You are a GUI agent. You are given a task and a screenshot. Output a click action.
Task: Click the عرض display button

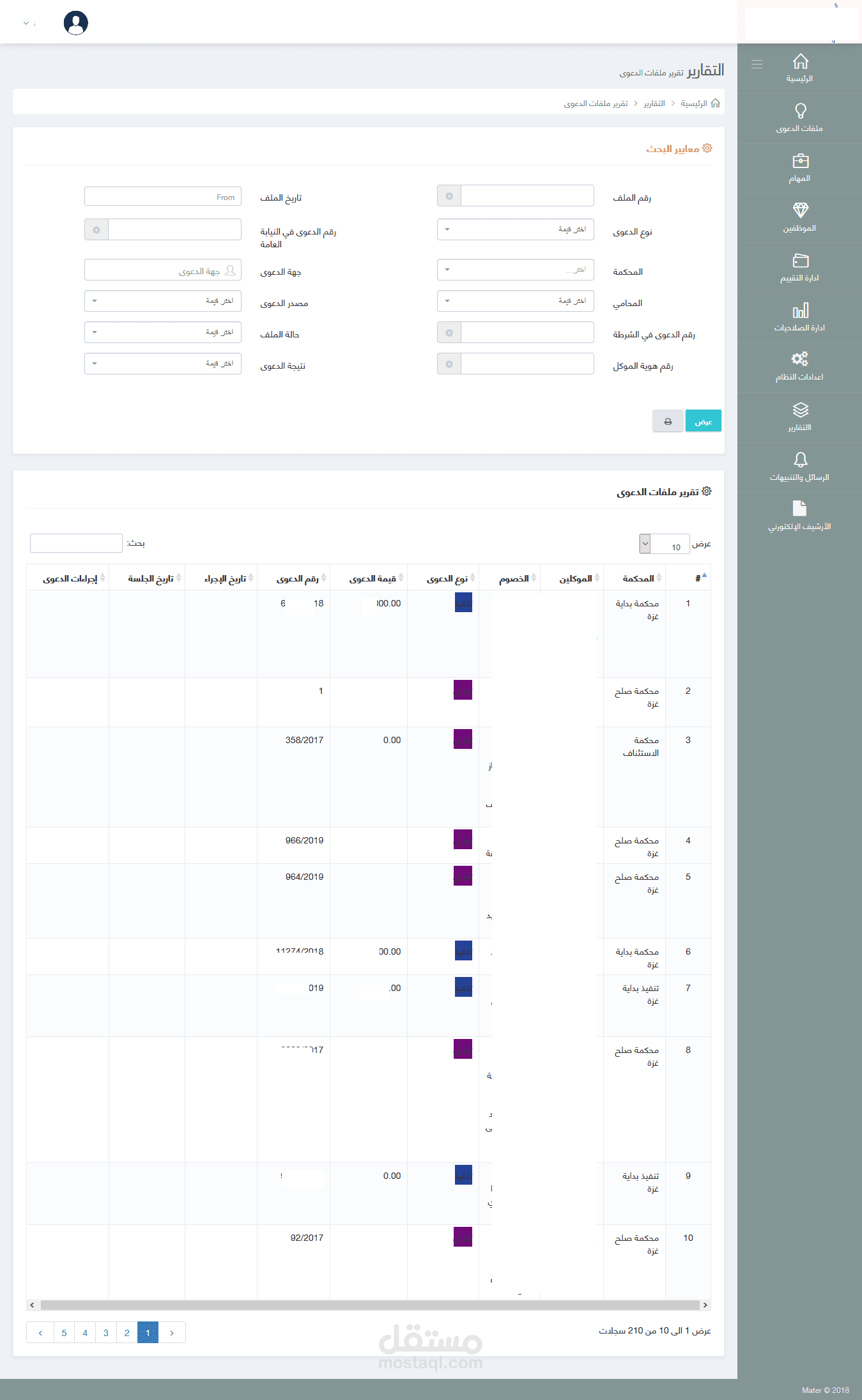704,421
